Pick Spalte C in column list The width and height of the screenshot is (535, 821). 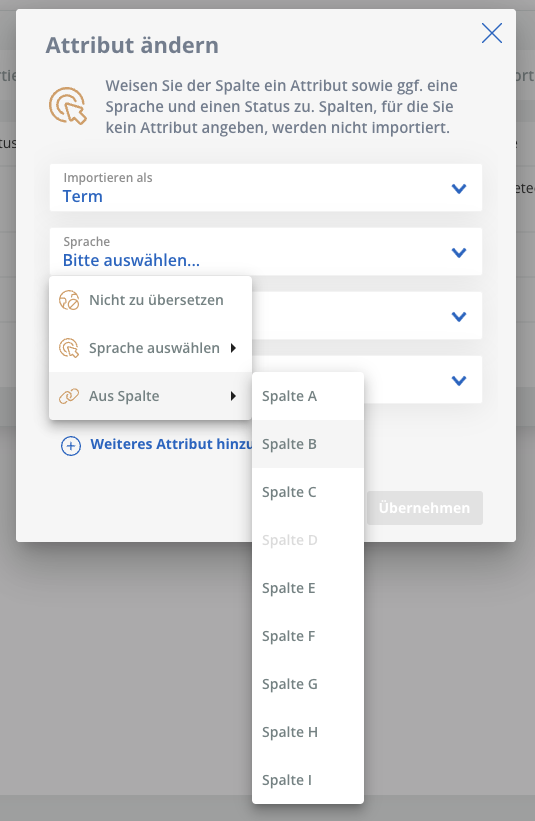click(308, 492)
